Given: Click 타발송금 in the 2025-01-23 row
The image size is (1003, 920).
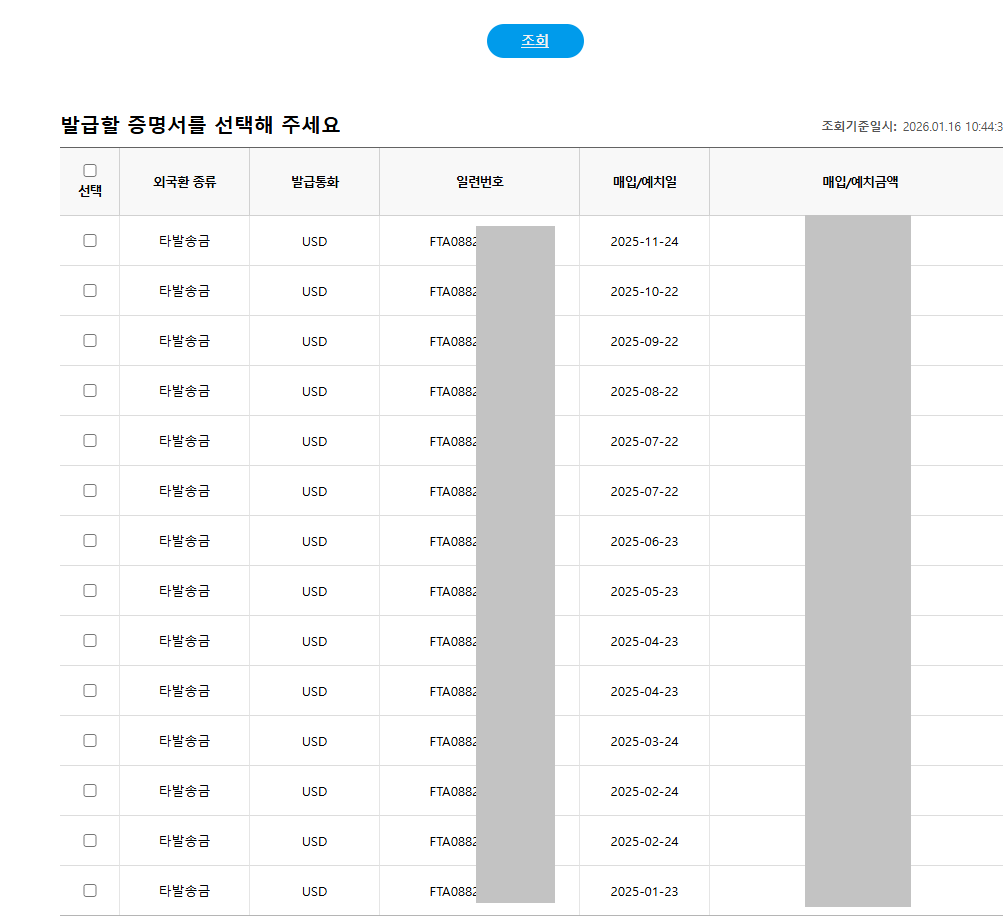Looking at the screenshot, I should [x=184, y=891].
